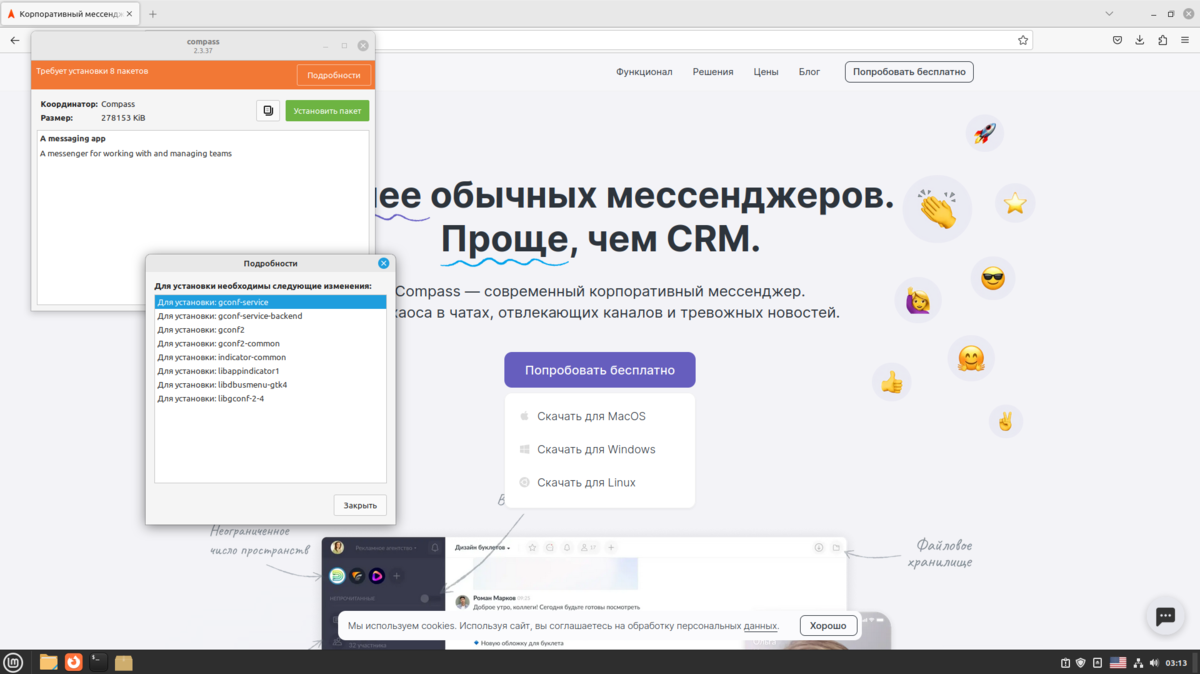Click the star emoji bubble
Screen dimensions: 1200x674
pyautogui.click(x=1015, y=203)
